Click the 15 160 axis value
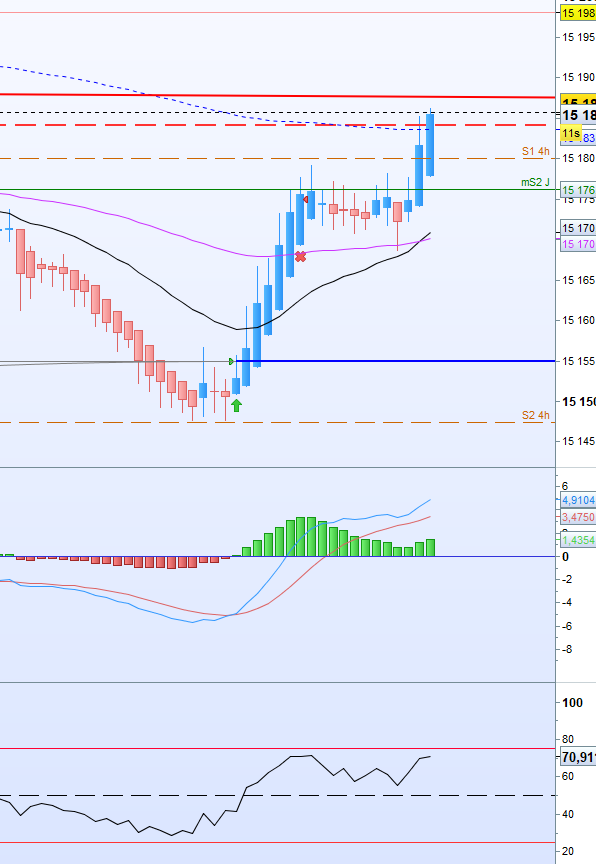This screenshot has width=596, height=864. (x=578, y=320)
